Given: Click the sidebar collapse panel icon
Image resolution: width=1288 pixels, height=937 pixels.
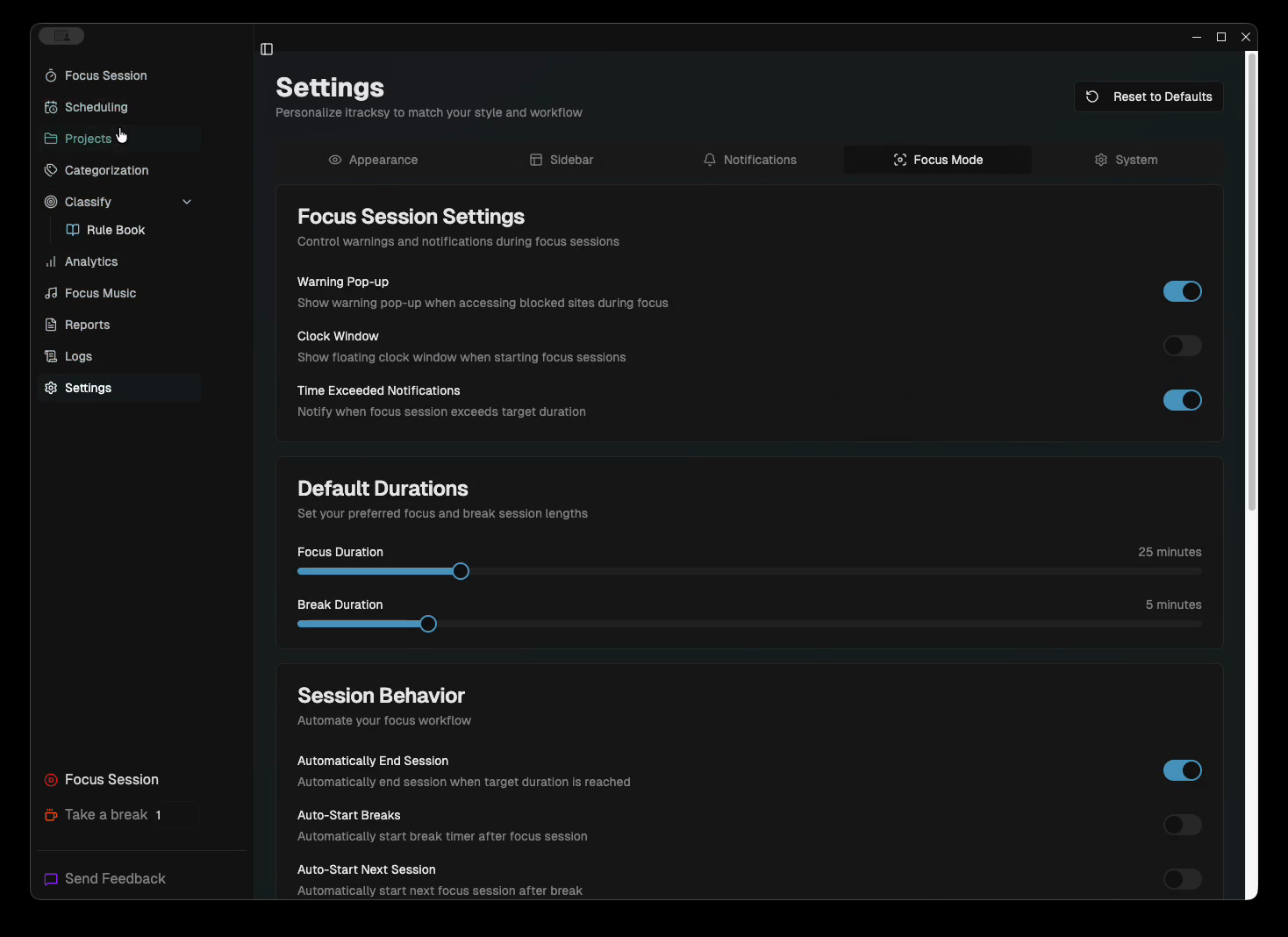Looking at the screenshot, I should (267, 49).
